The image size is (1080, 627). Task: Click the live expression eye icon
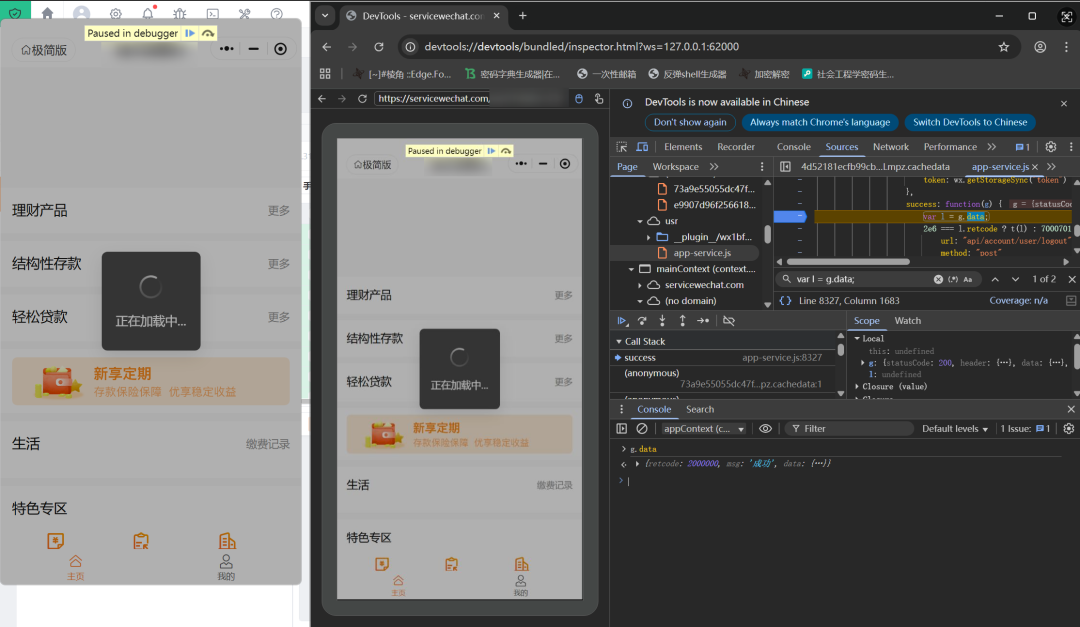(765, 429)
